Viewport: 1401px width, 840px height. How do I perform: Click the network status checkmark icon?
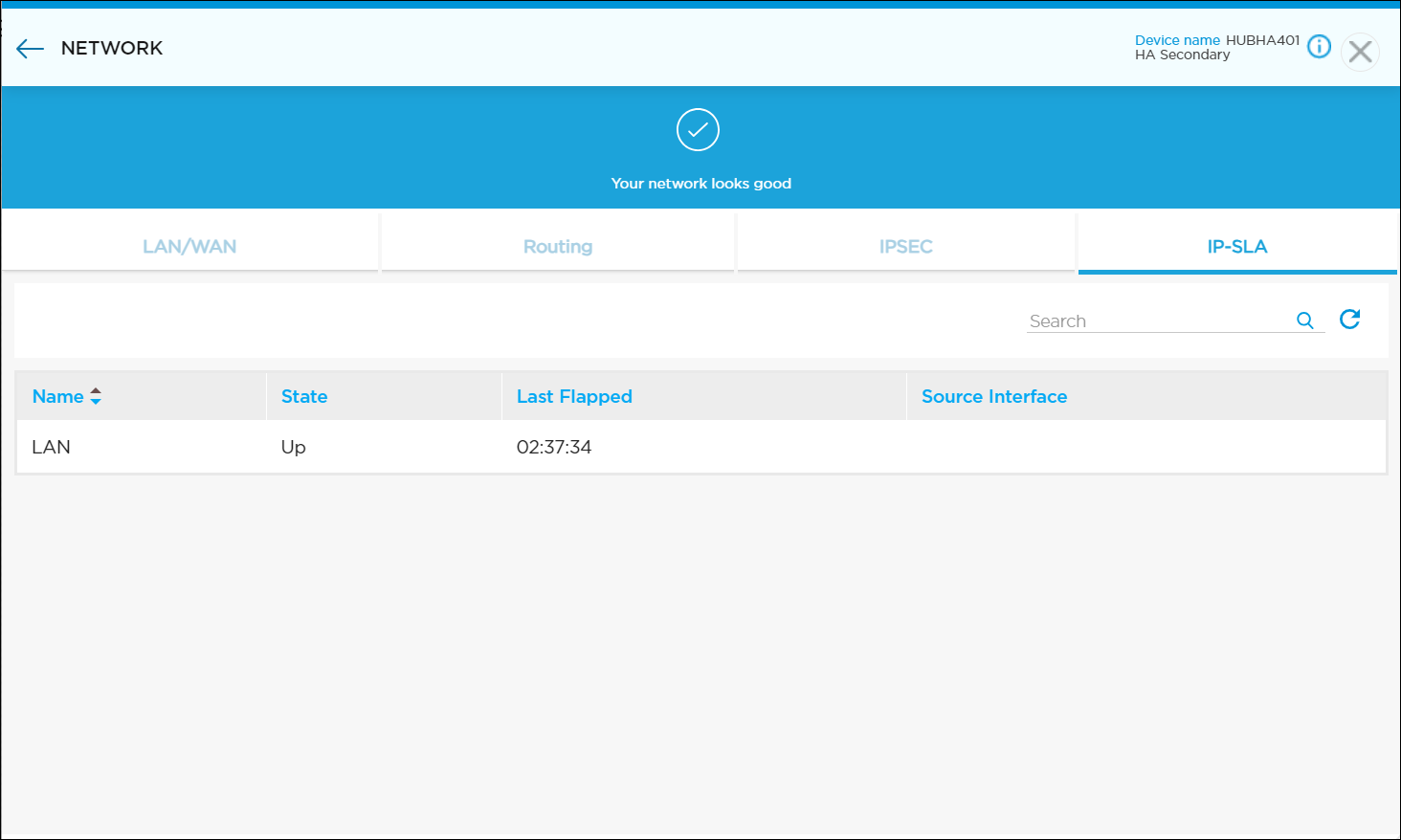pos(698,130)
